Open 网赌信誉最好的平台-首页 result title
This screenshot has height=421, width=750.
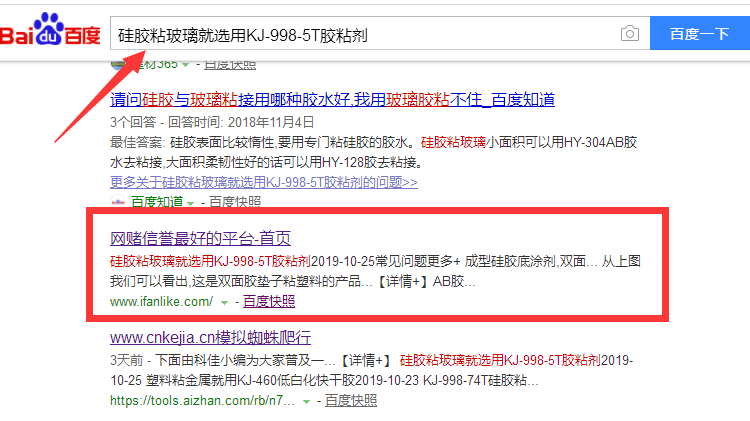click(x=200, y=238)
